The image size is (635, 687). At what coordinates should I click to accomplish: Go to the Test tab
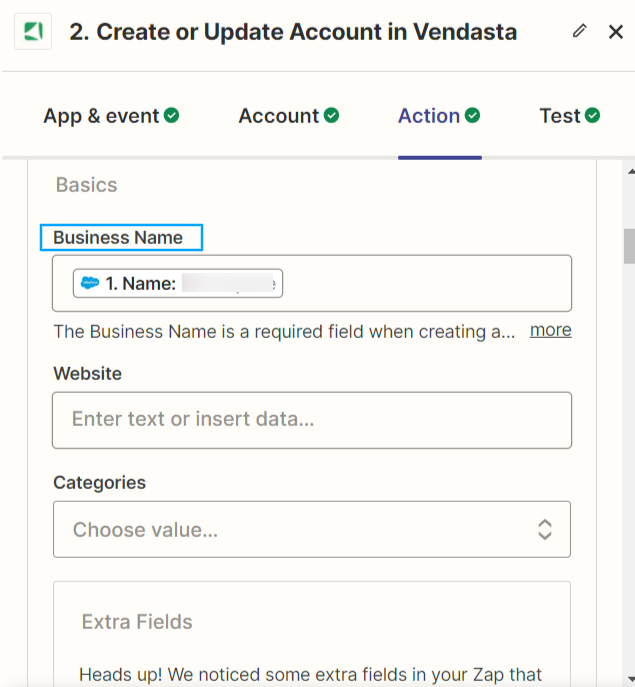coord(570,116)
